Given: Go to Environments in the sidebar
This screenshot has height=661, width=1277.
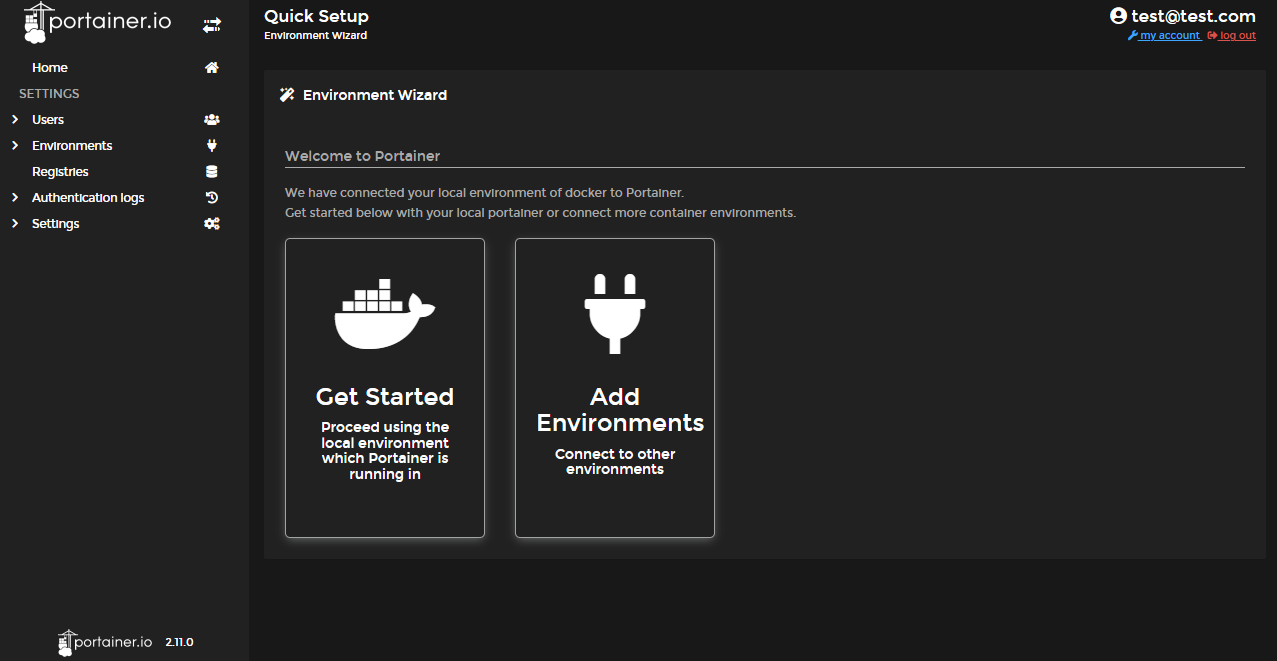Looking at the screenshot, I should click(x=72, y=146).
